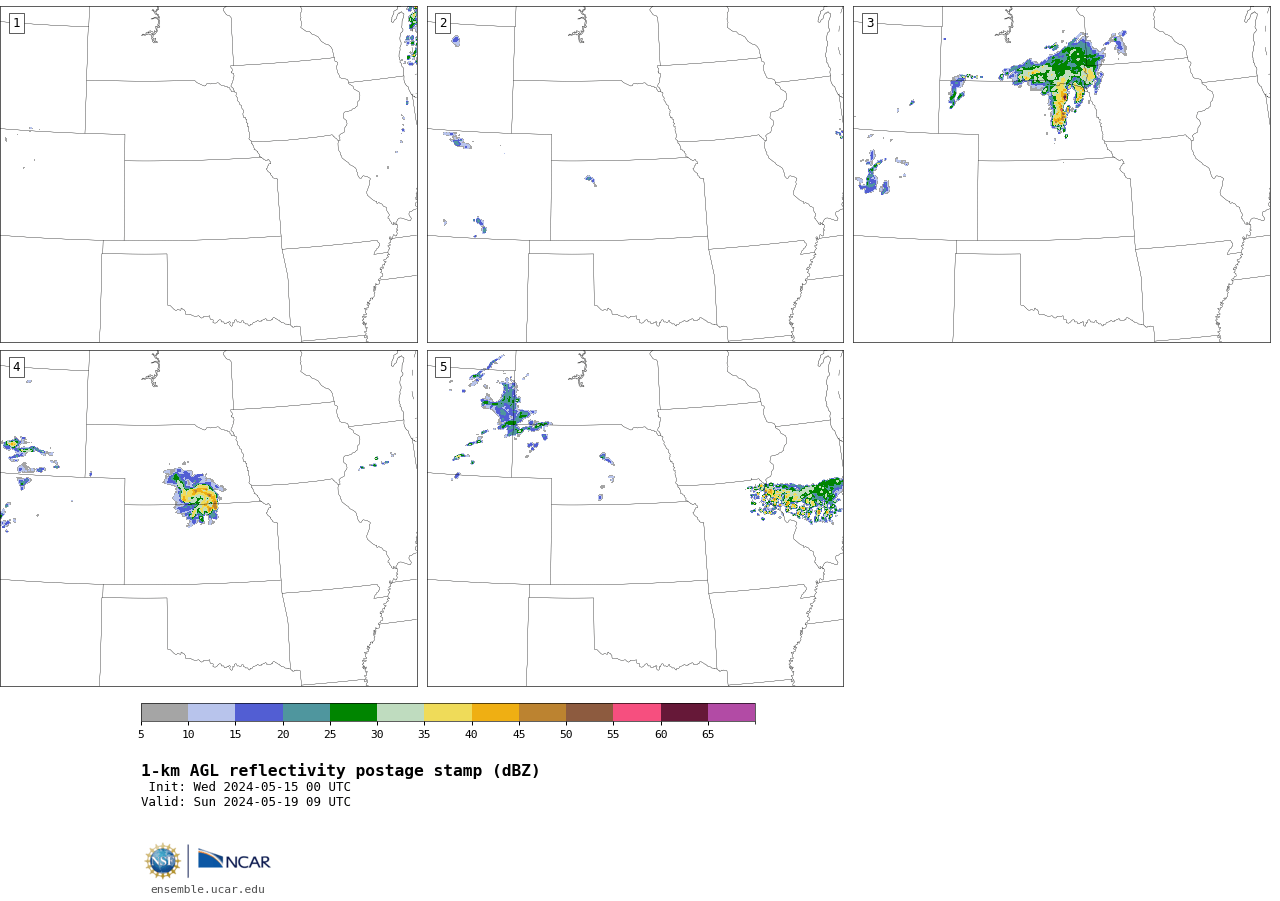Open ensemble member 1 reflectivity map
This screenshot has width=1280, height=901.
click(x=209, y=174)
